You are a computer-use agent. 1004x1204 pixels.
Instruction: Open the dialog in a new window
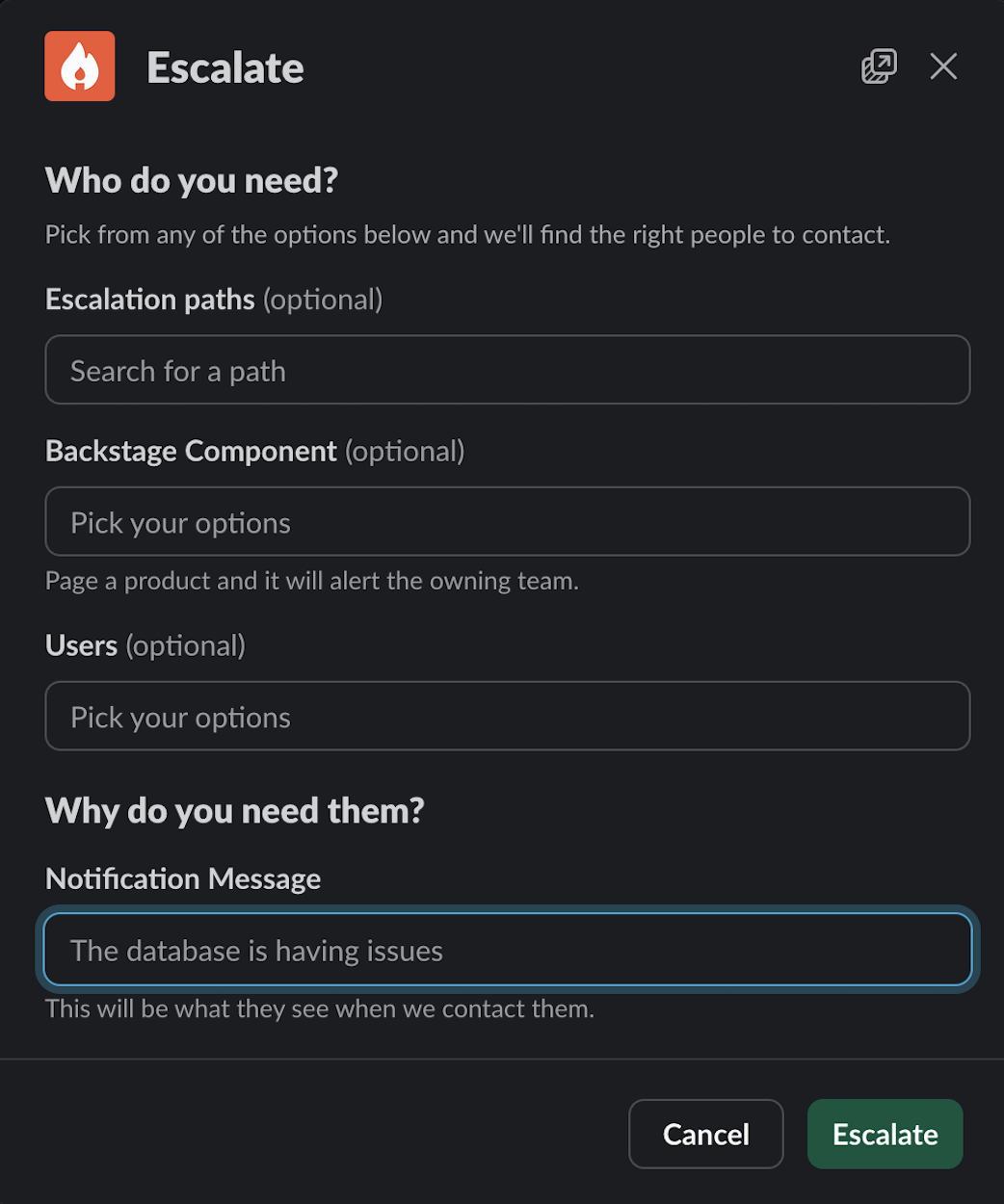coord(878,66)
